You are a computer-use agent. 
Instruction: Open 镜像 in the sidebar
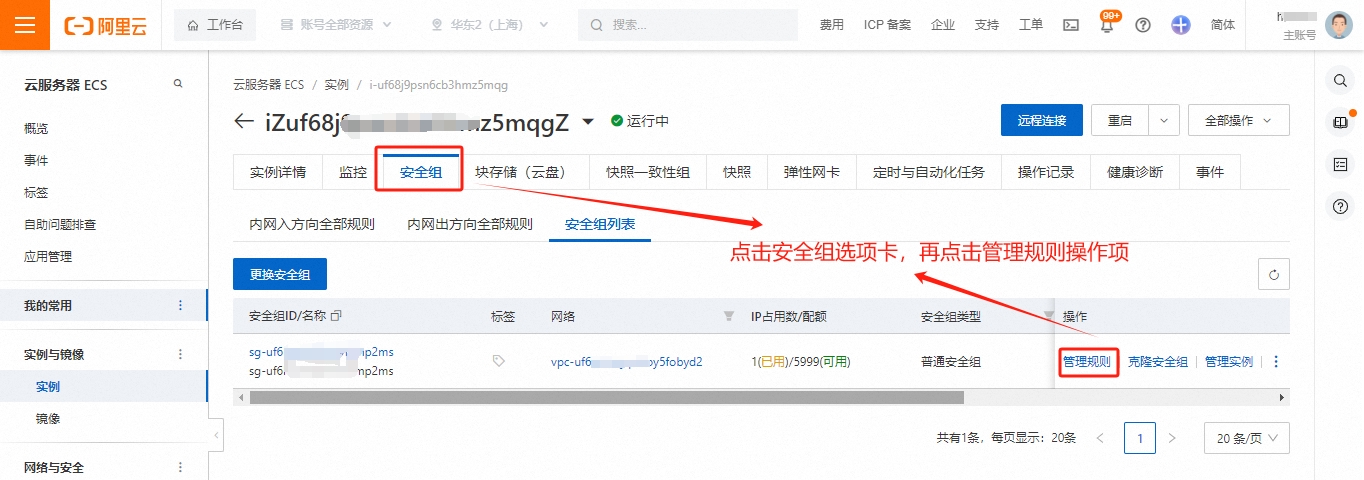pyautogui.click(x=48, y=418)
